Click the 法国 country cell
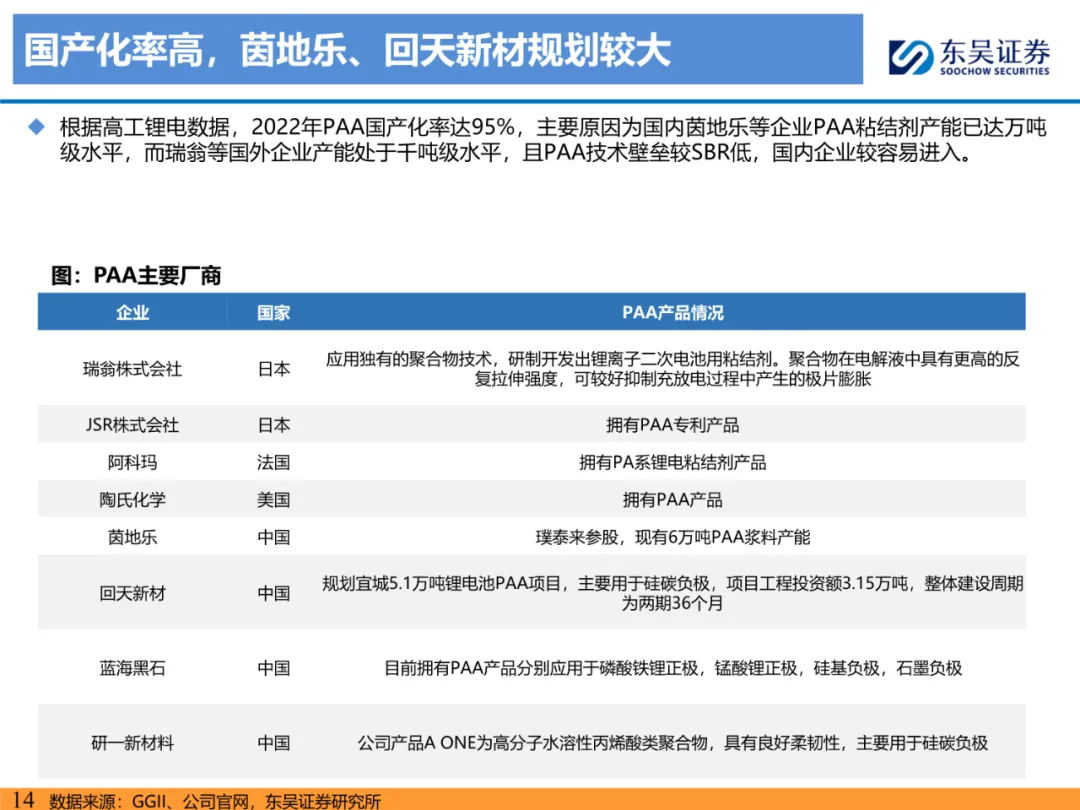The width and height of the screenshot is (1080, 810). (273, 462)
